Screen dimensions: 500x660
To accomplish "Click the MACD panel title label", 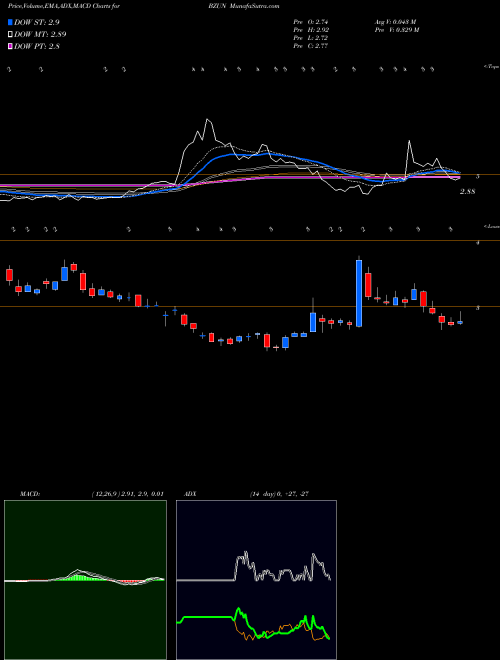I will (30, 494).
